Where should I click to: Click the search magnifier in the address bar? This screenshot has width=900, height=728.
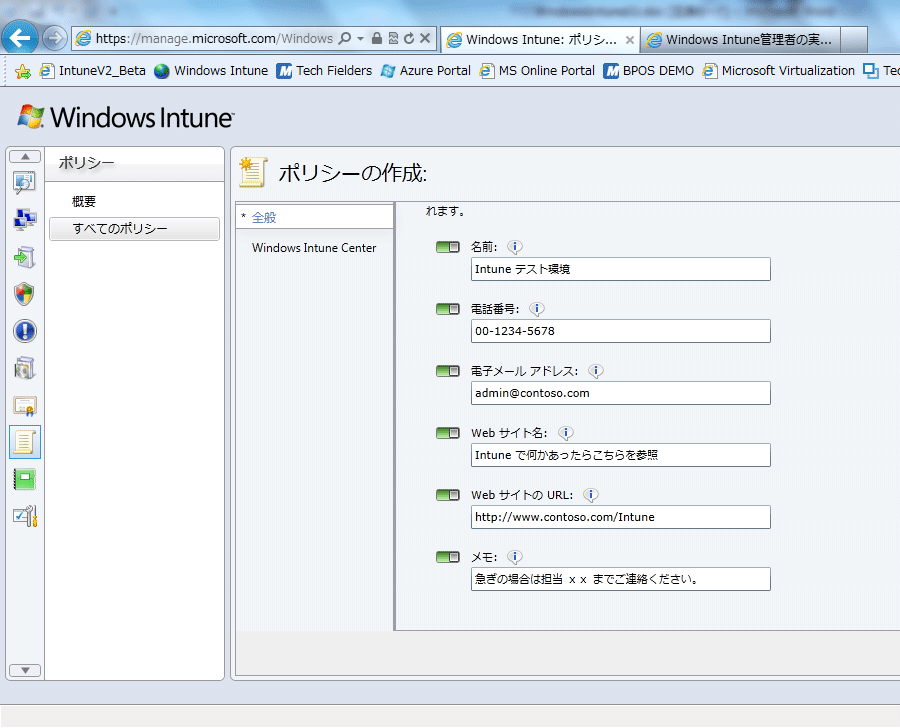(x=344, y=38)
